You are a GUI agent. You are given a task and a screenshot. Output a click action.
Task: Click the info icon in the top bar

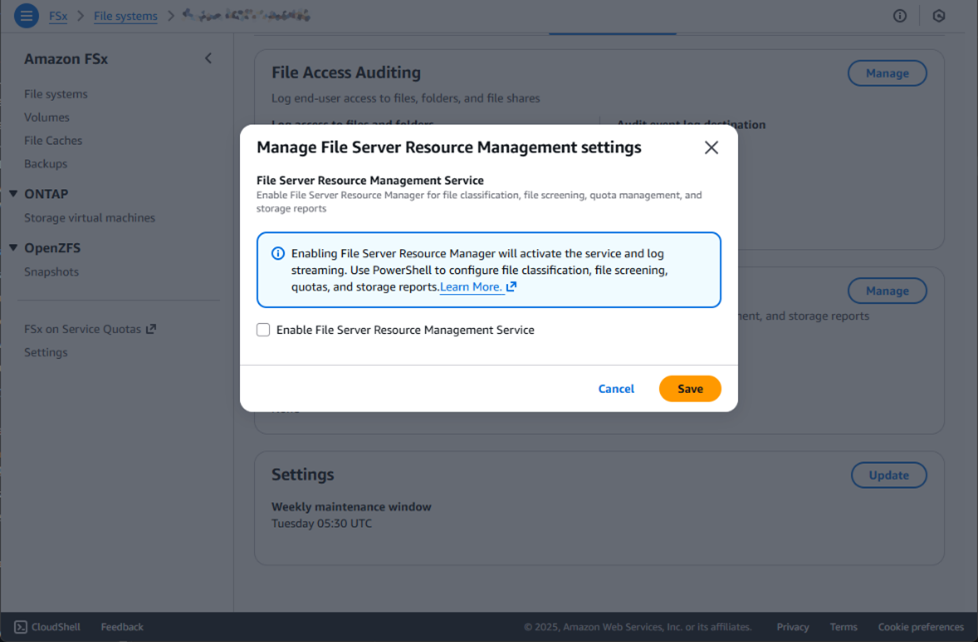(899, 15)
